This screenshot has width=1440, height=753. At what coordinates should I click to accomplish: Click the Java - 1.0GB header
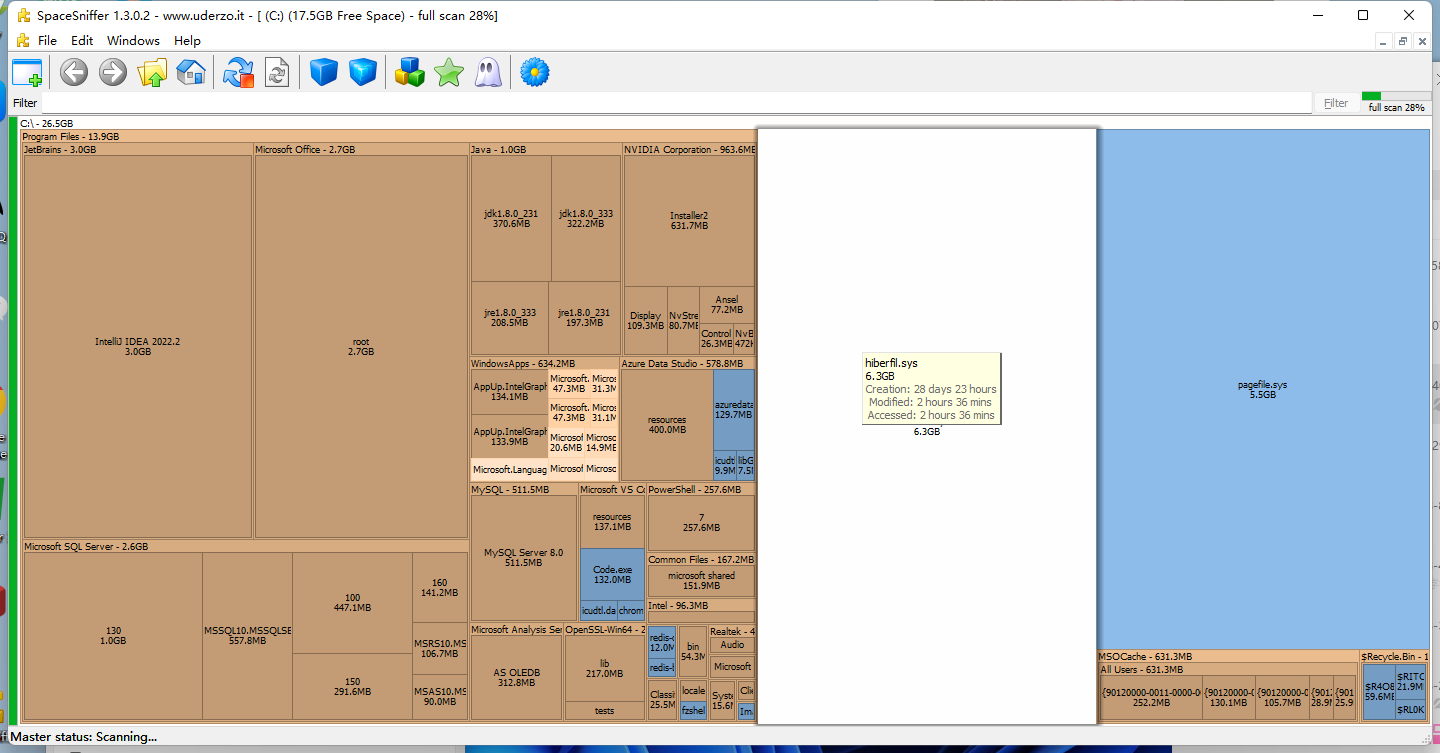point(545,149)
